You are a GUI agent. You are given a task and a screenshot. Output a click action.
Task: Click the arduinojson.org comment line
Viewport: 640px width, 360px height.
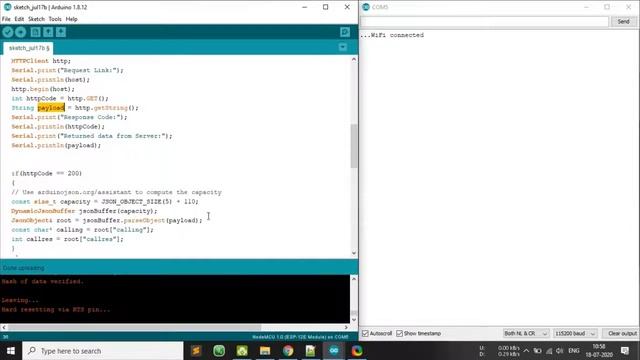[x=116, y=192]
